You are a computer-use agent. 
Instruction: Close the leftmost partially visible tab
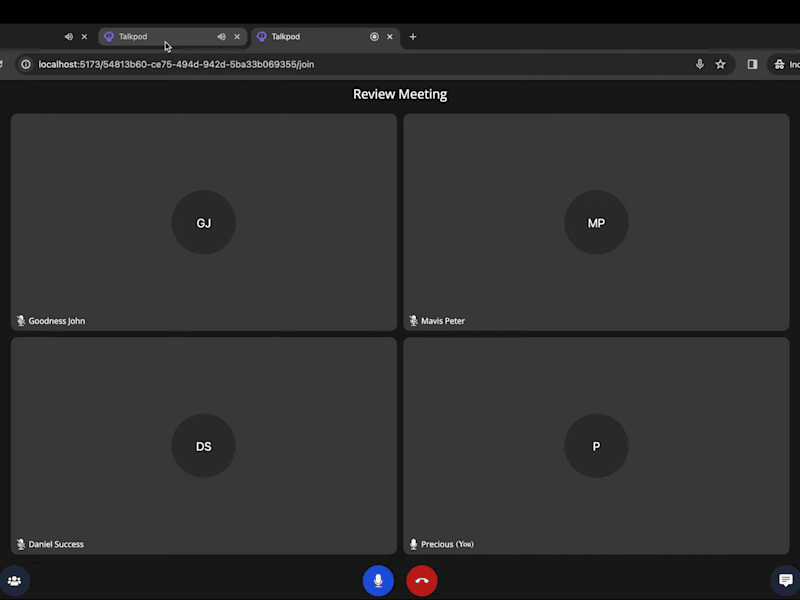(x=84, y=37)
